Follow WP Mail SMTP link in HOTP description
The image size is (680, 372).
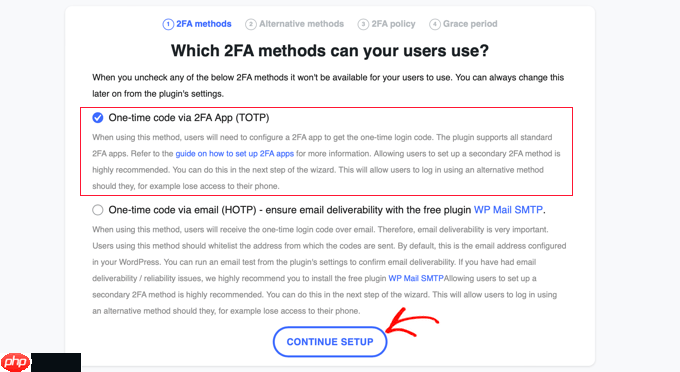coord(416,278)
